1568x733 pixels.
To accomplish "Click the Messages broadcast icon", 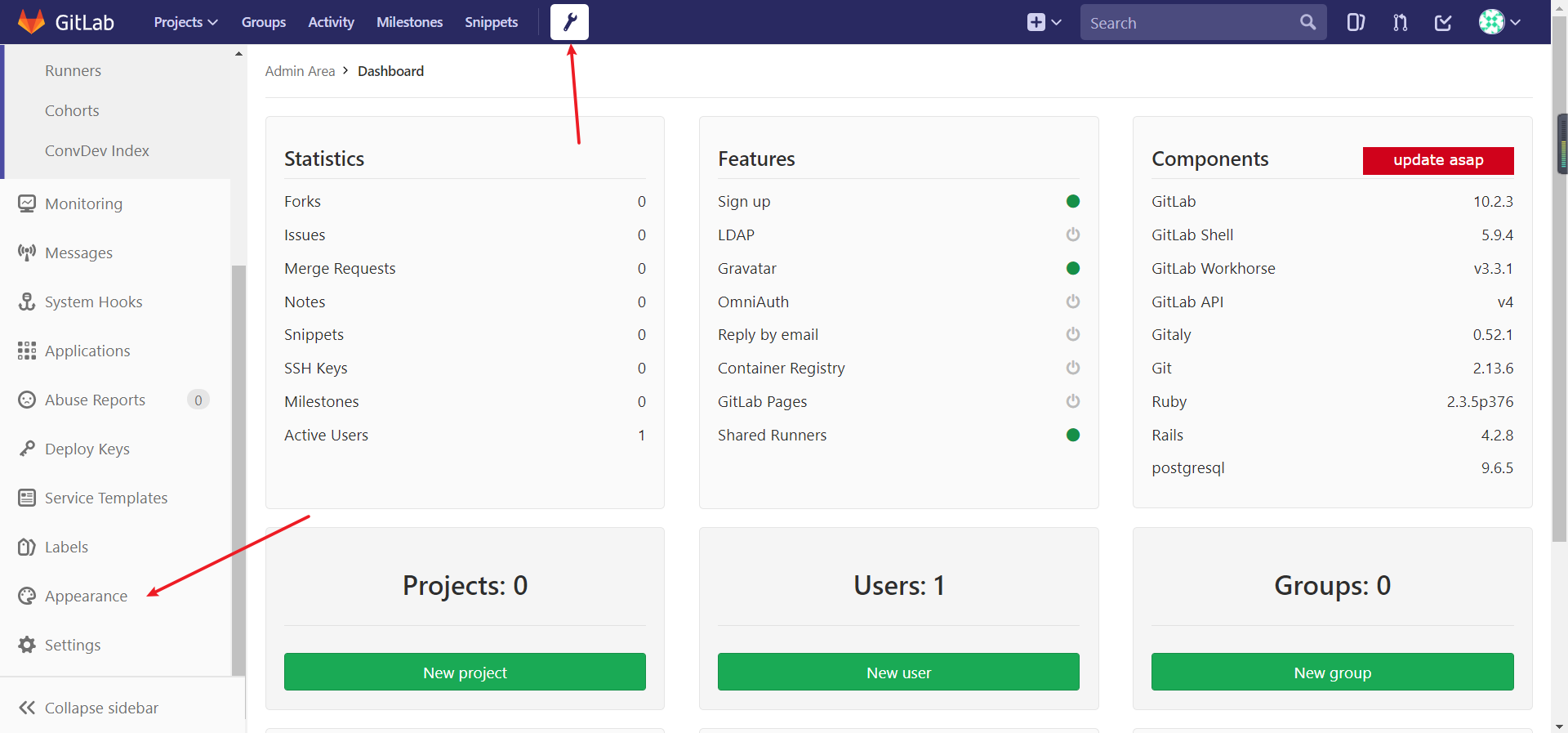I will (27, 253).
